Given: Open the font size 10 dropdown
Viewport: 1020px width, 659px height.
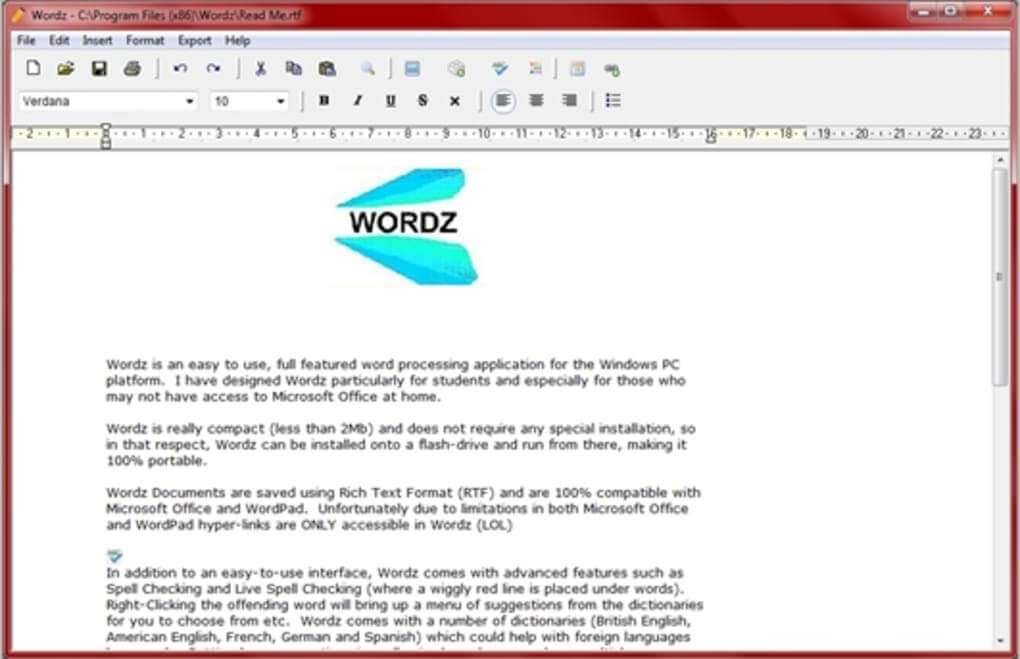Looking at the screenshot, I should (280, 101).
